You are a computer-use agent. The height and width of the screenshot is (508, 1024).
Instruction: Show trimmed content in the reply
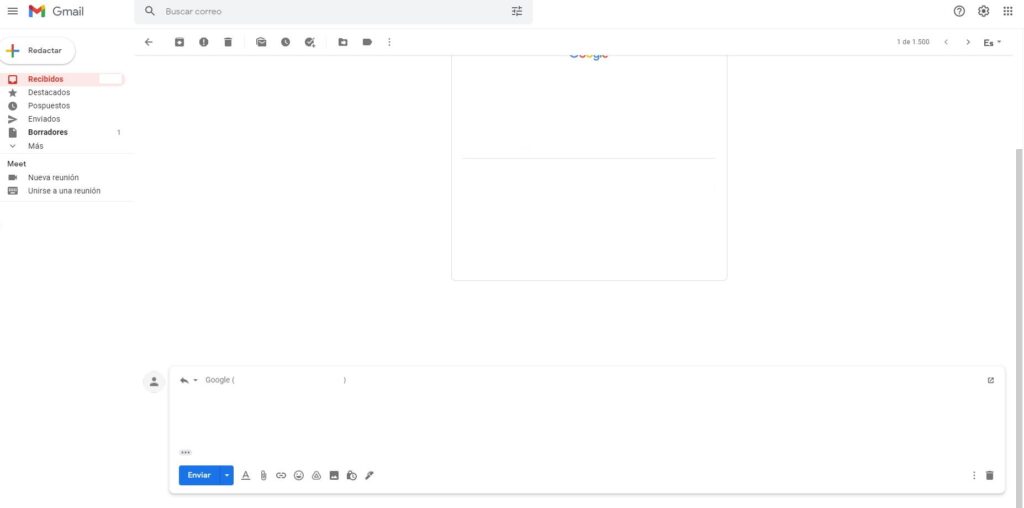[x=185, y=452]
